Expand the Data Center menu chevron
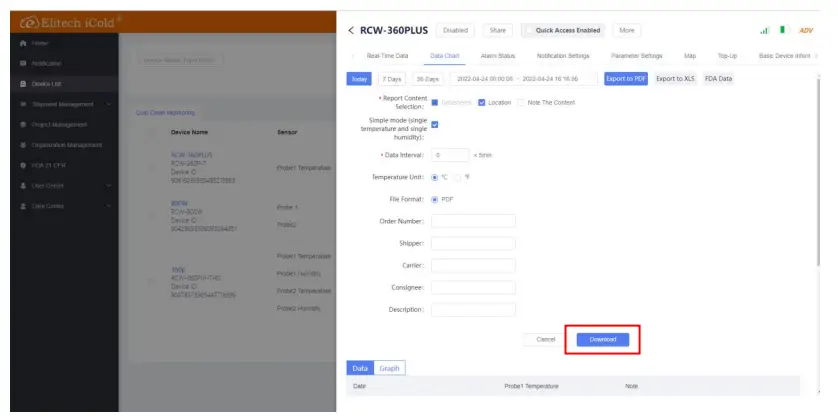The width and height of the screenshot is (838, 416). click(109, 206)
